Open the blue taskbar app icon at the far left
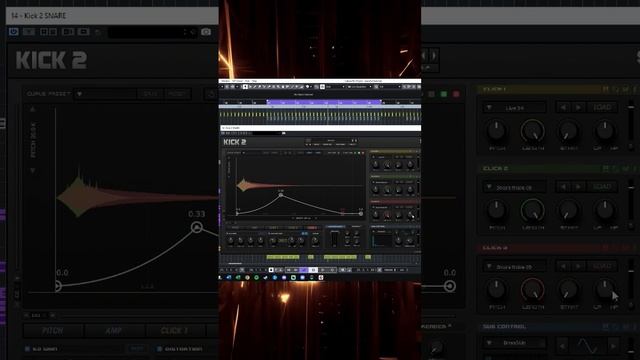 click(229, 278)
